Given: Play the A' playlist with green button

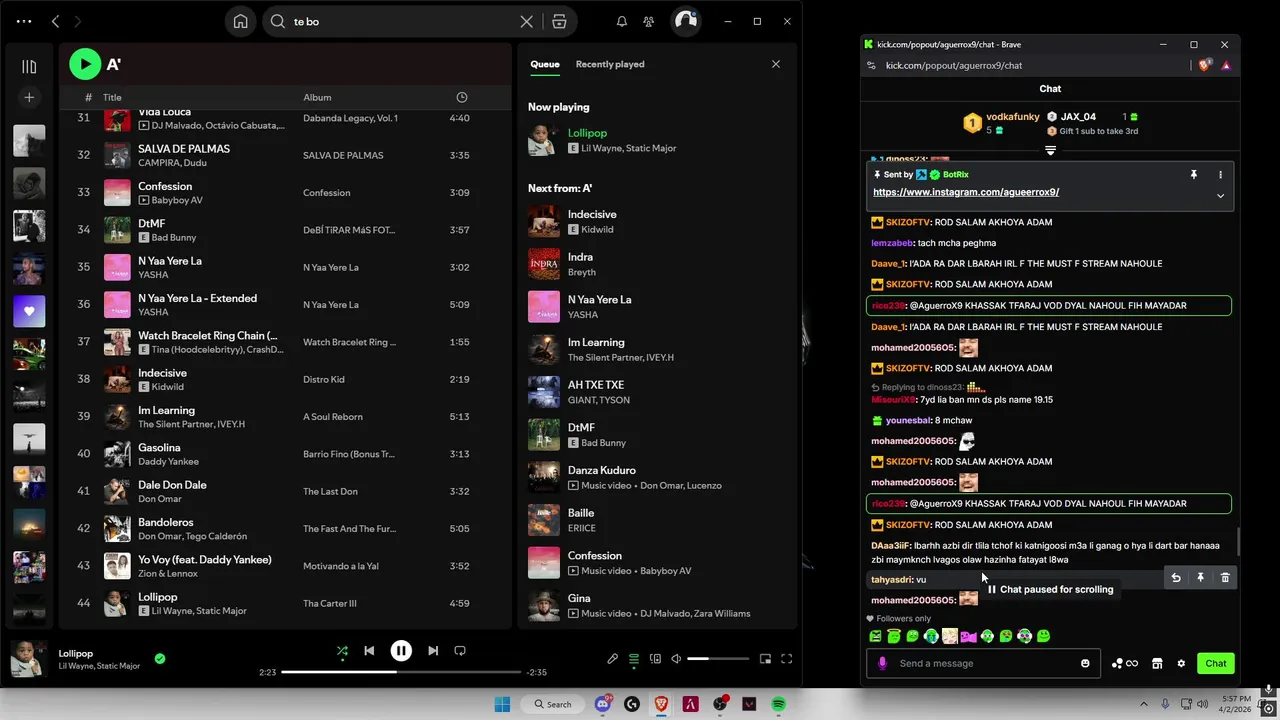Looking at the screenshot, I should tap(85, 64).
